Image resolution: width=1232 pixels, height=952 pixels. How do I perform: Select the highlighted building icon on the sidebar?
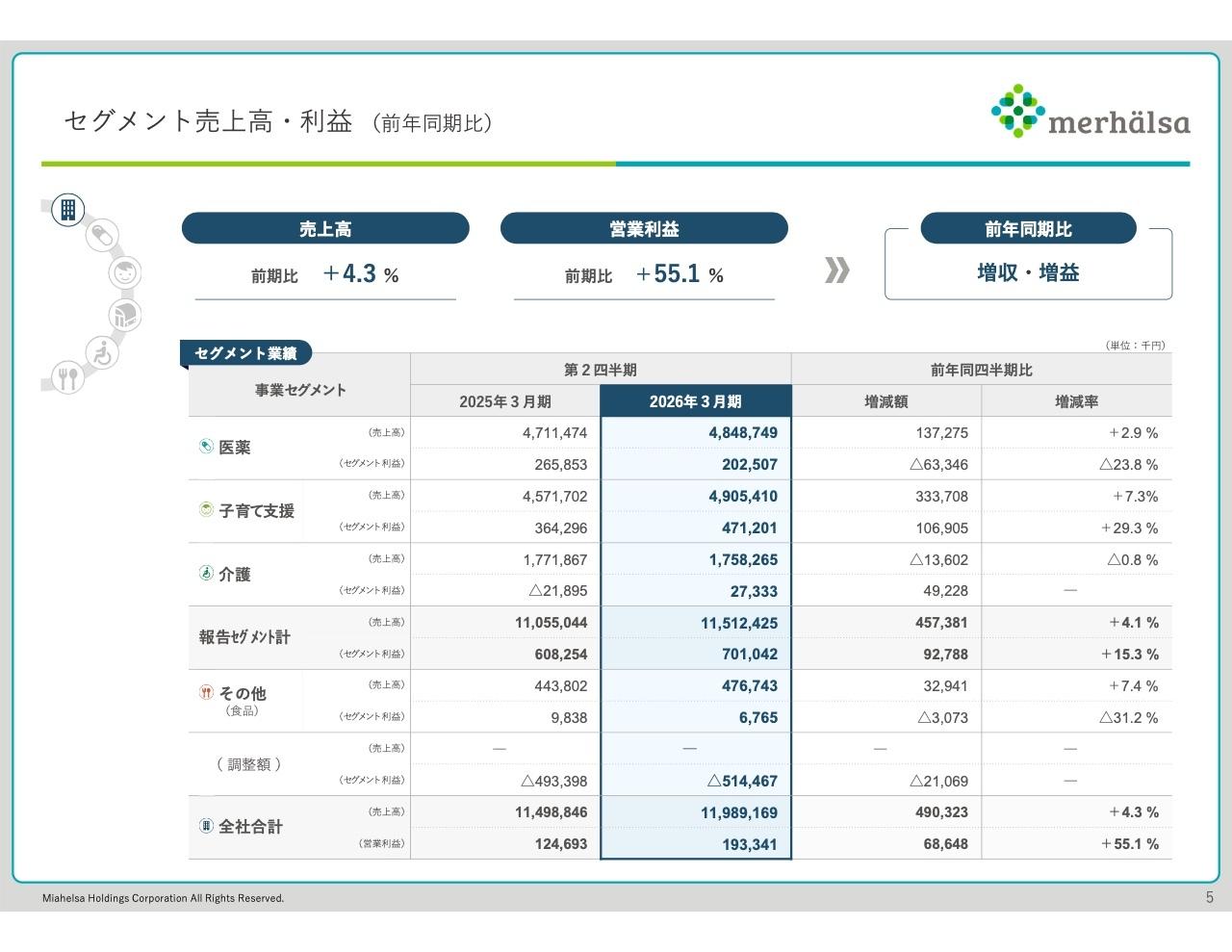[x=67, y=209]
